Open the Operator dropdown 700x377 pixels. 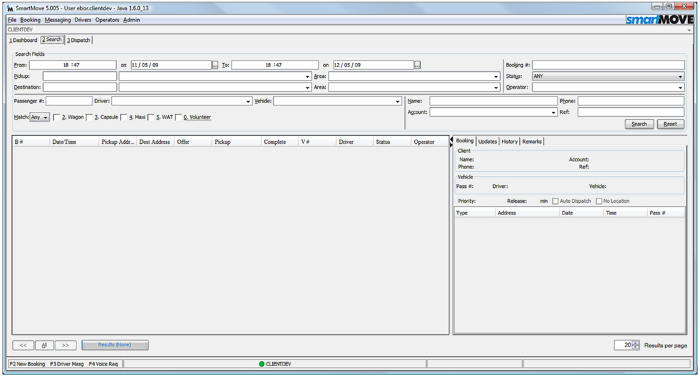(x=608, y=88)
